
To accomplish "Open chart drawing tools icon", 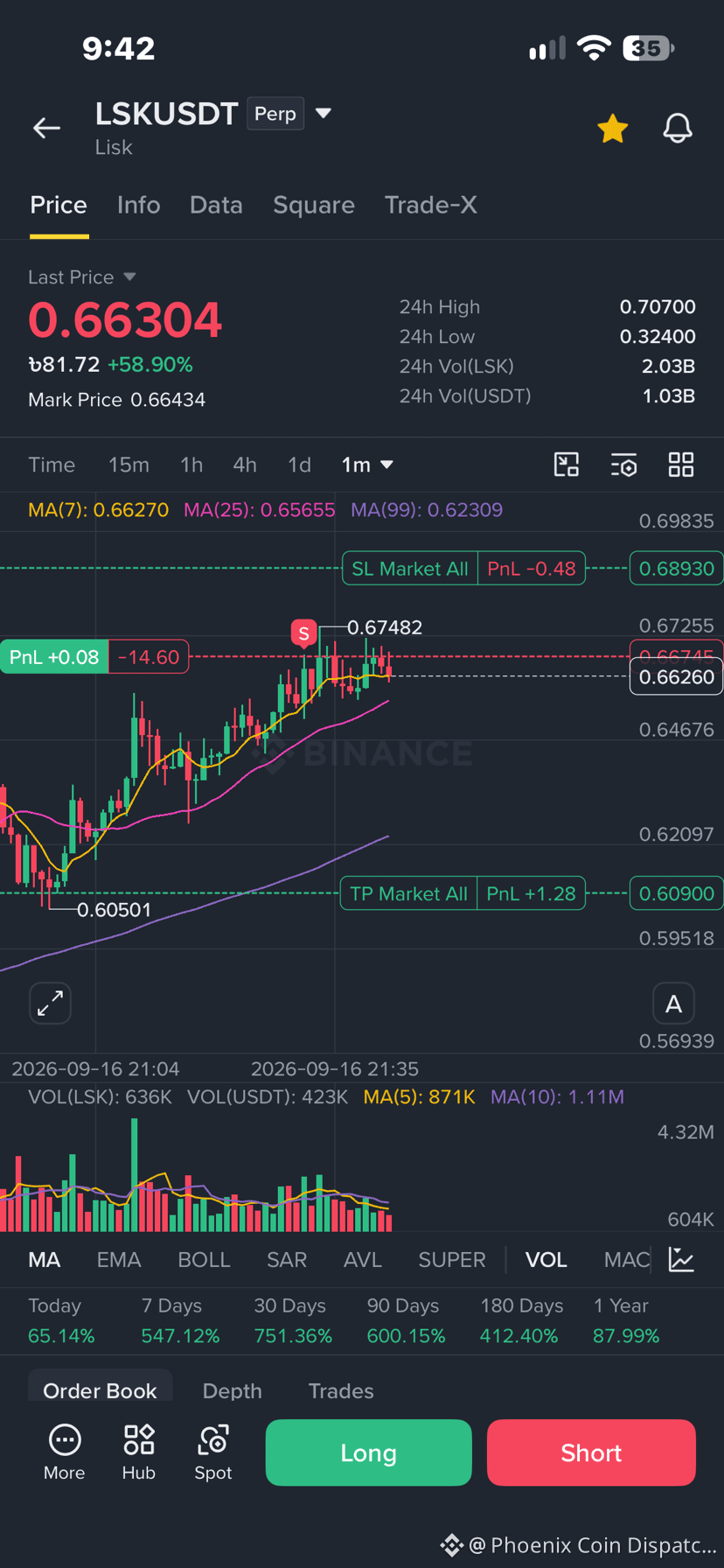I will [567, 465].
